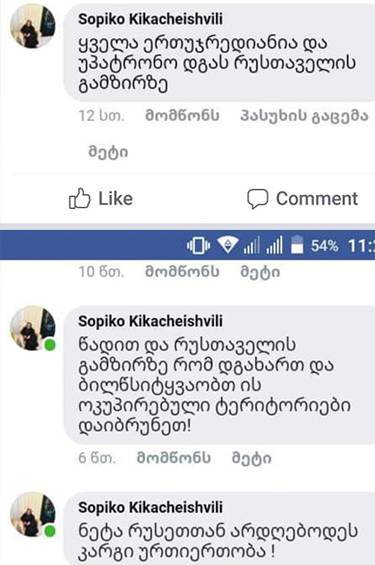The image size is (375, 565).
Task: Like the comment posted 6 წთ. ago
Action: (x=174, y=458)
